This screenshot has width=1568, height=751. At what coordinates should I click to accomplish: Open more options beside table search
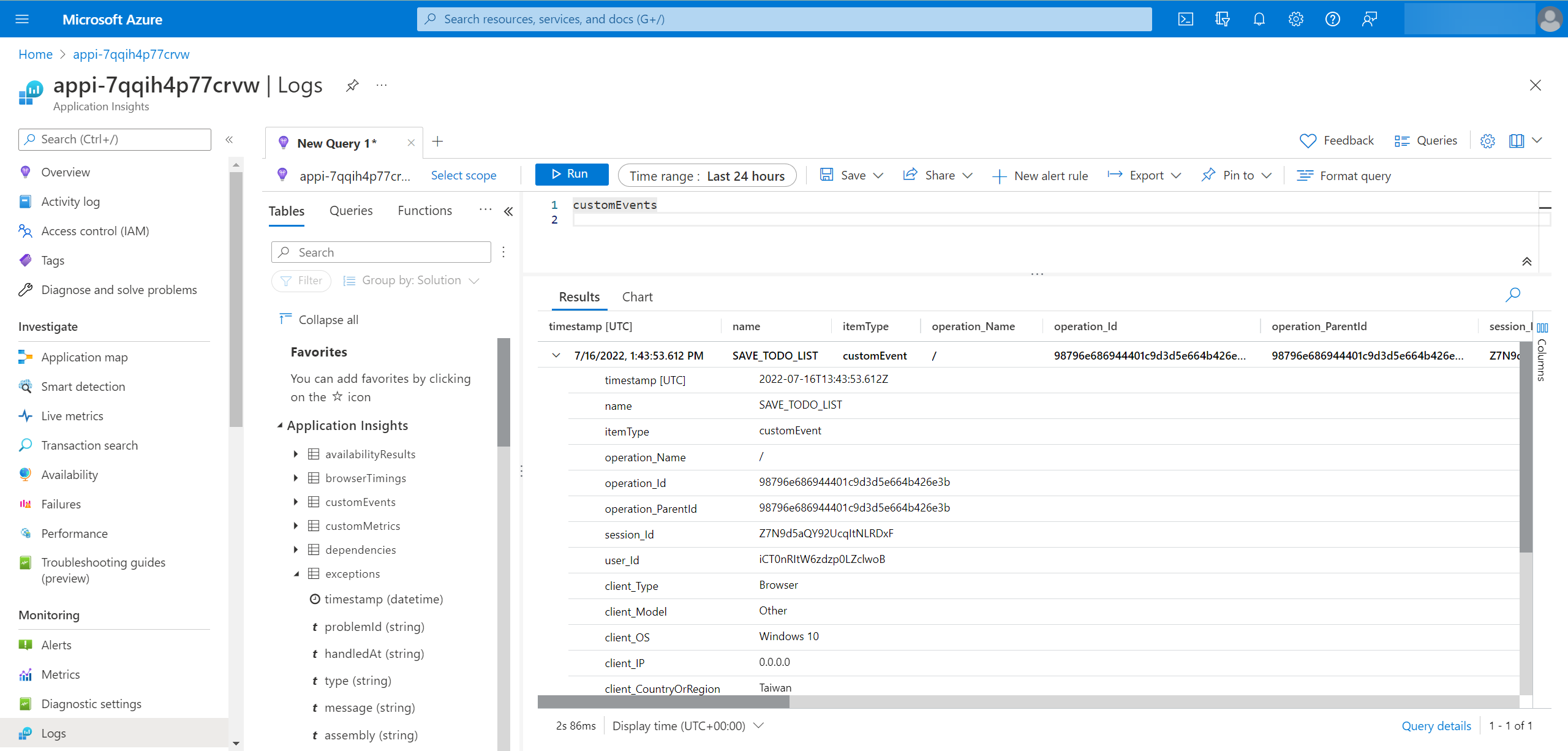point(503,252)
